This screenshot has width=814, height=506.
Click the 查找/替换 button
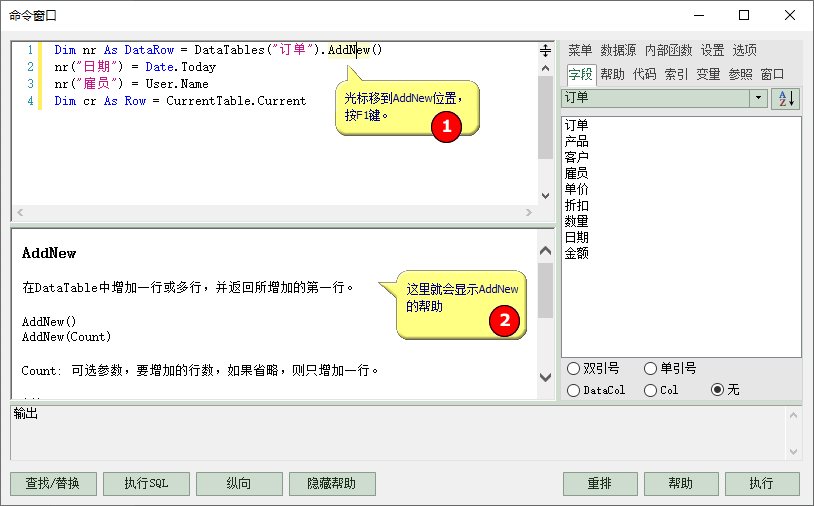click(x=53, y=484)
